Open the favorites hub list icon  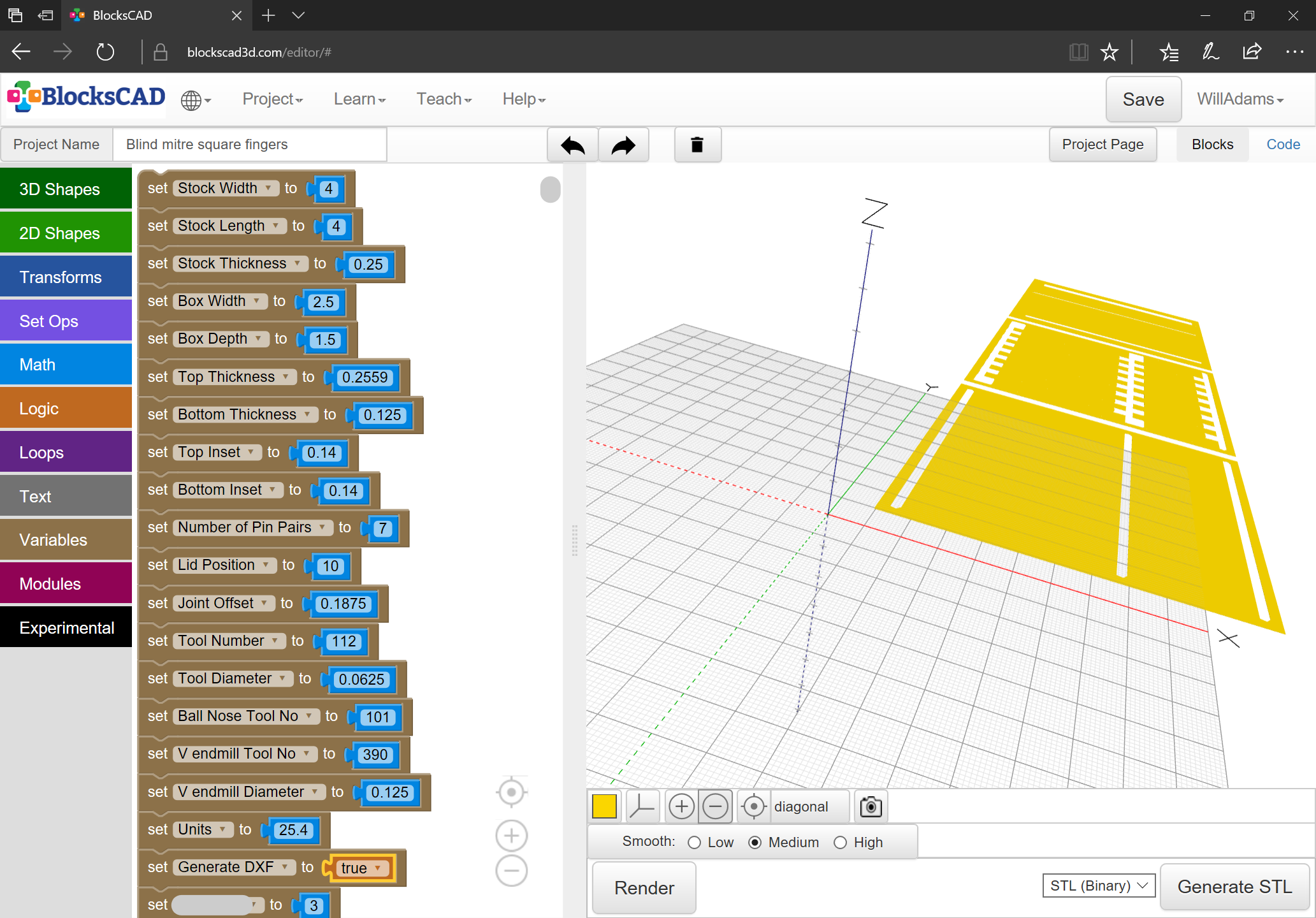1168,52
